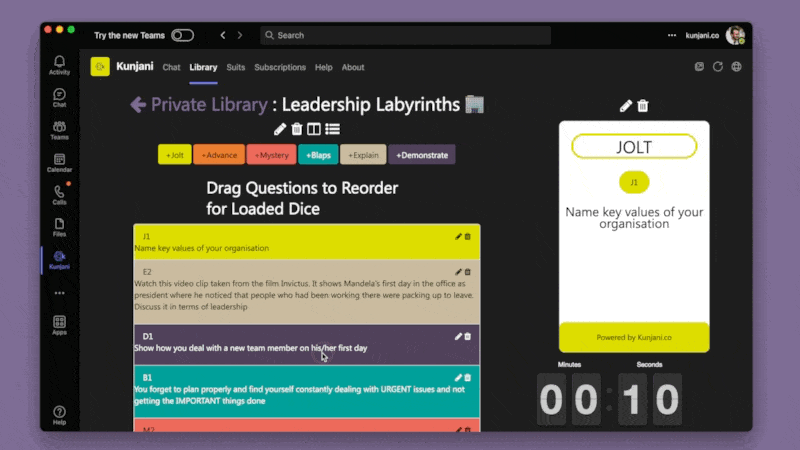Viewport: 800px width, 450px height.
Task: Edit question E2 pencil icon
Action: pyautogui.click(x=458, y=272)
